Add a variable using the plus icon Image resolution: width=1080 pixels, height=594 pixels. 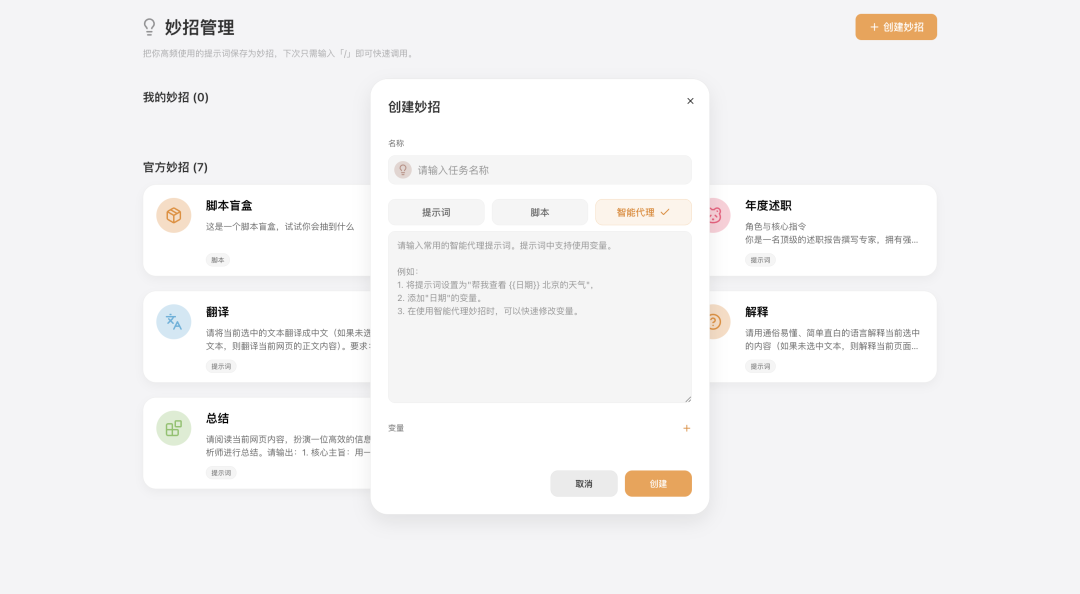[686, 428]
